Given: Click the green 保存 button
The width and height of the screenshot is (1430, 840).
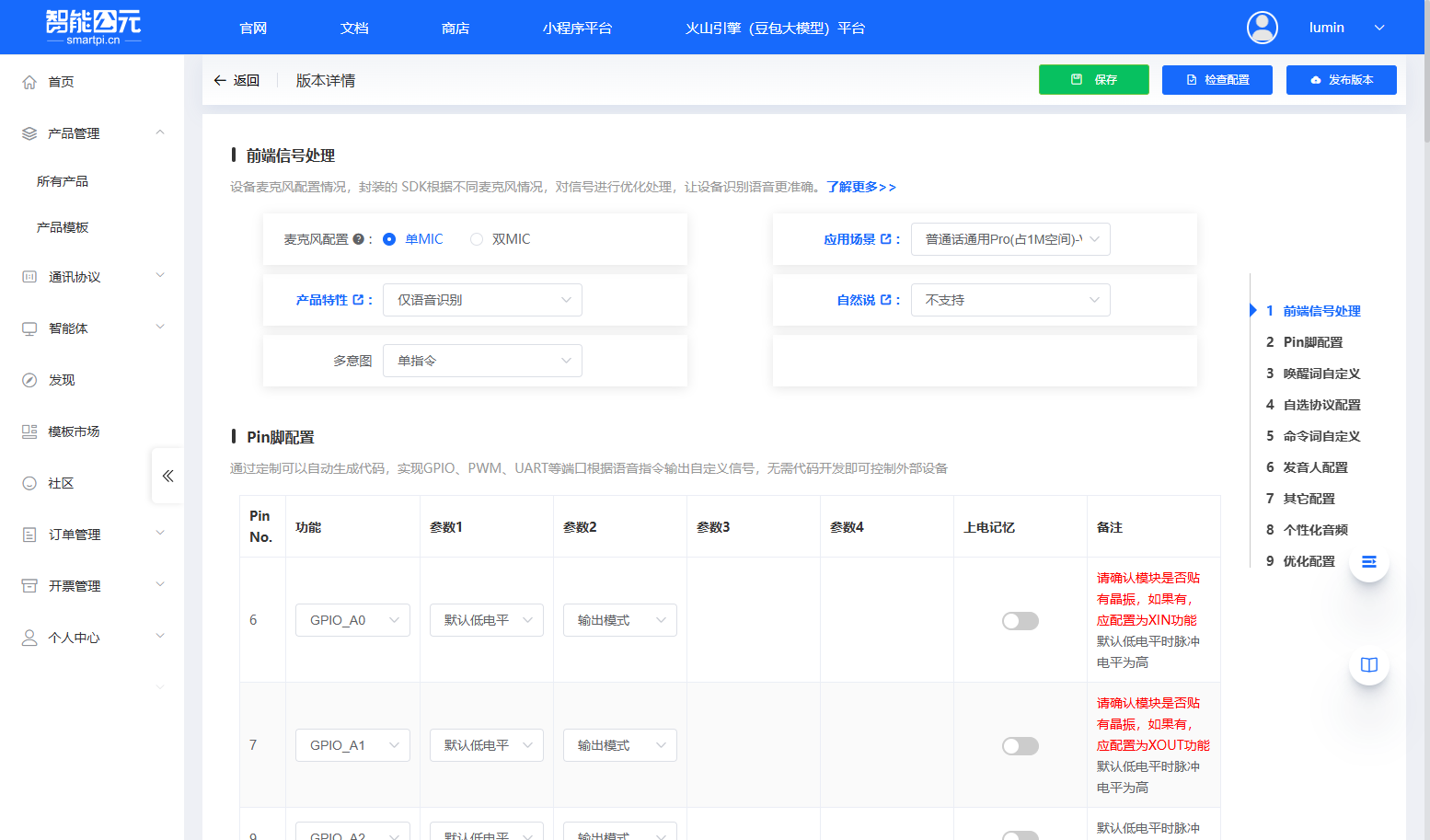Looking at the screenshot, I should click(x=1093, y=80).
